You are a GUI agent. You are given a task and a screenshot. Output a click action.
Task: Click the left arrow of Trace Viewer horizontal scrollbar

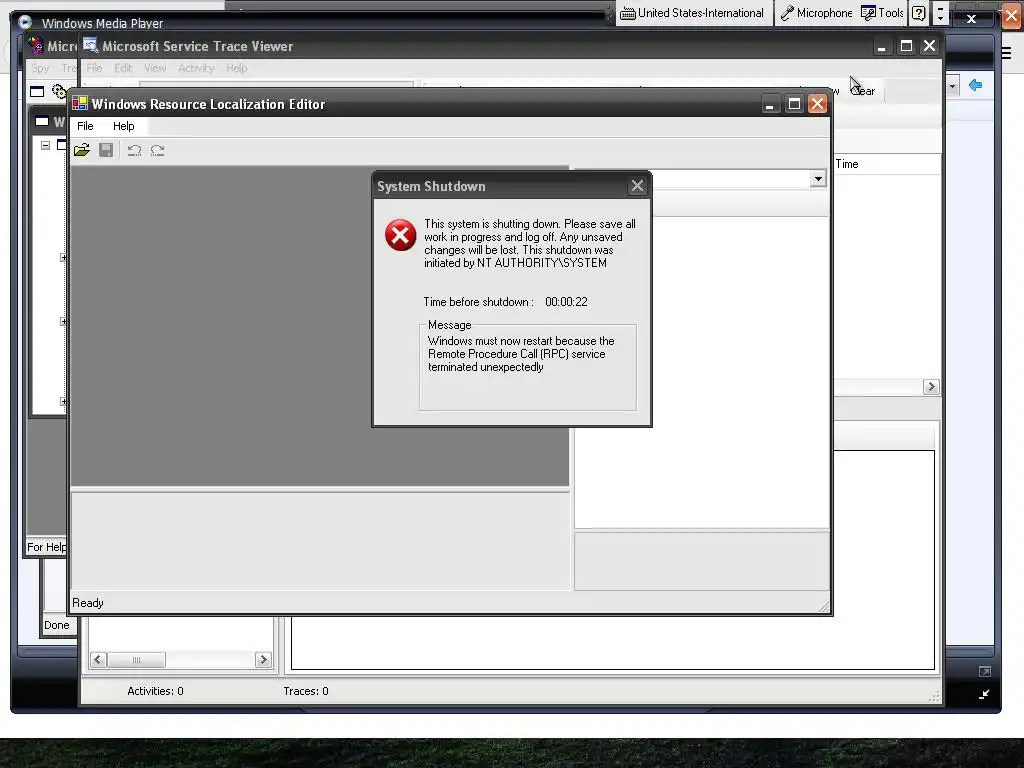(x=98, y=660)
